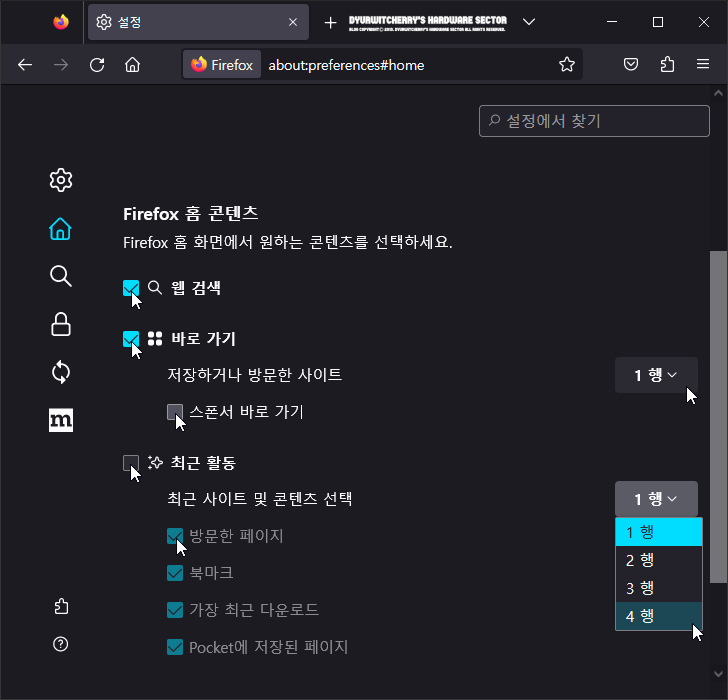Choose 3 행 in the dropdown list

[658, 588]
